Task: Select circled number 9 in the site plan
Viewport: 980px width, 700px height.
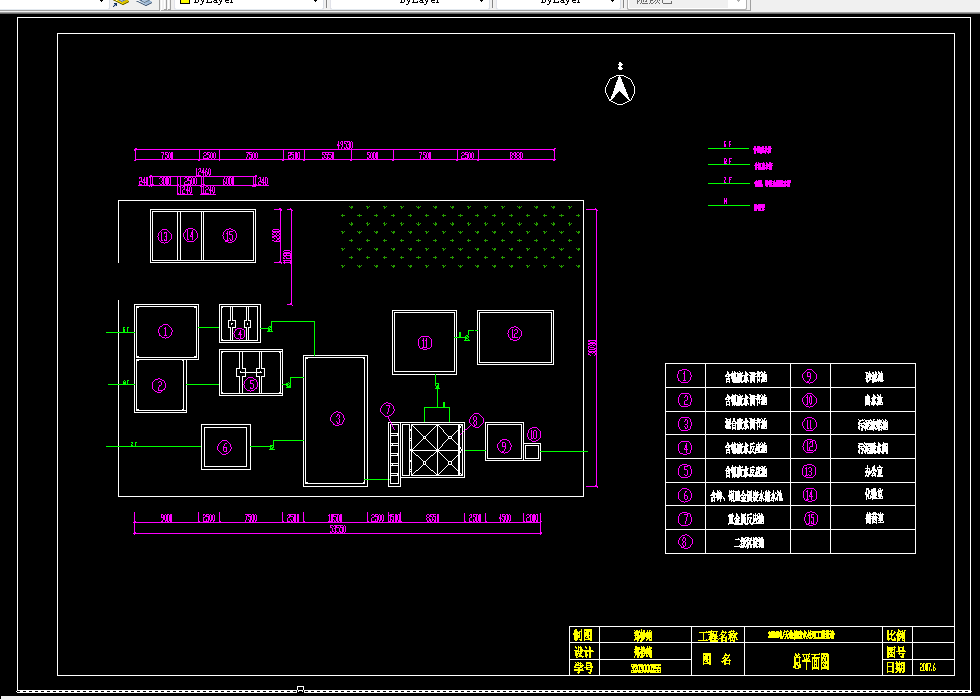Action: (x=504, y=446)
